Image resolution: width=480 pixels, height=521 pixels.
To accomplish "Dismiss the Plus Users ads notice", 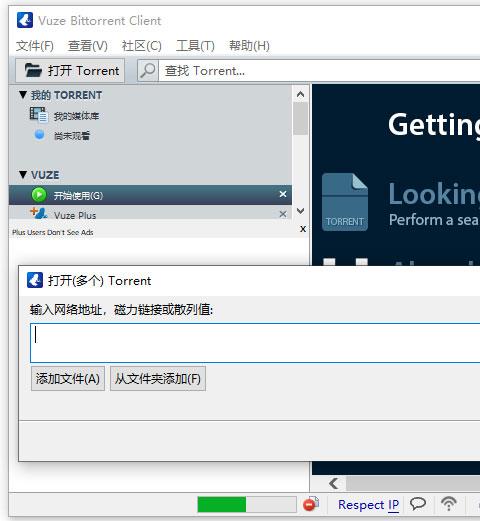I will coord(303,229).
